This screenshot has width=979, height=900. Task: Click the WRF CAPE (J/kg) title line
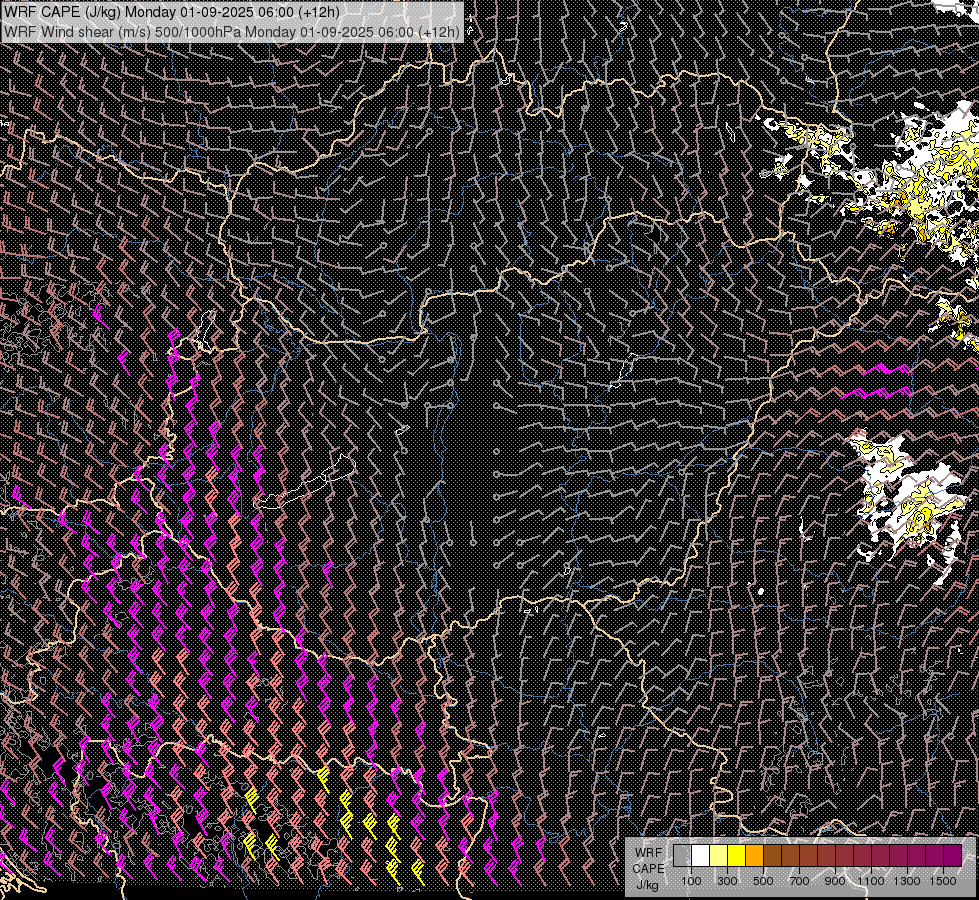click(x=172, y=12)
